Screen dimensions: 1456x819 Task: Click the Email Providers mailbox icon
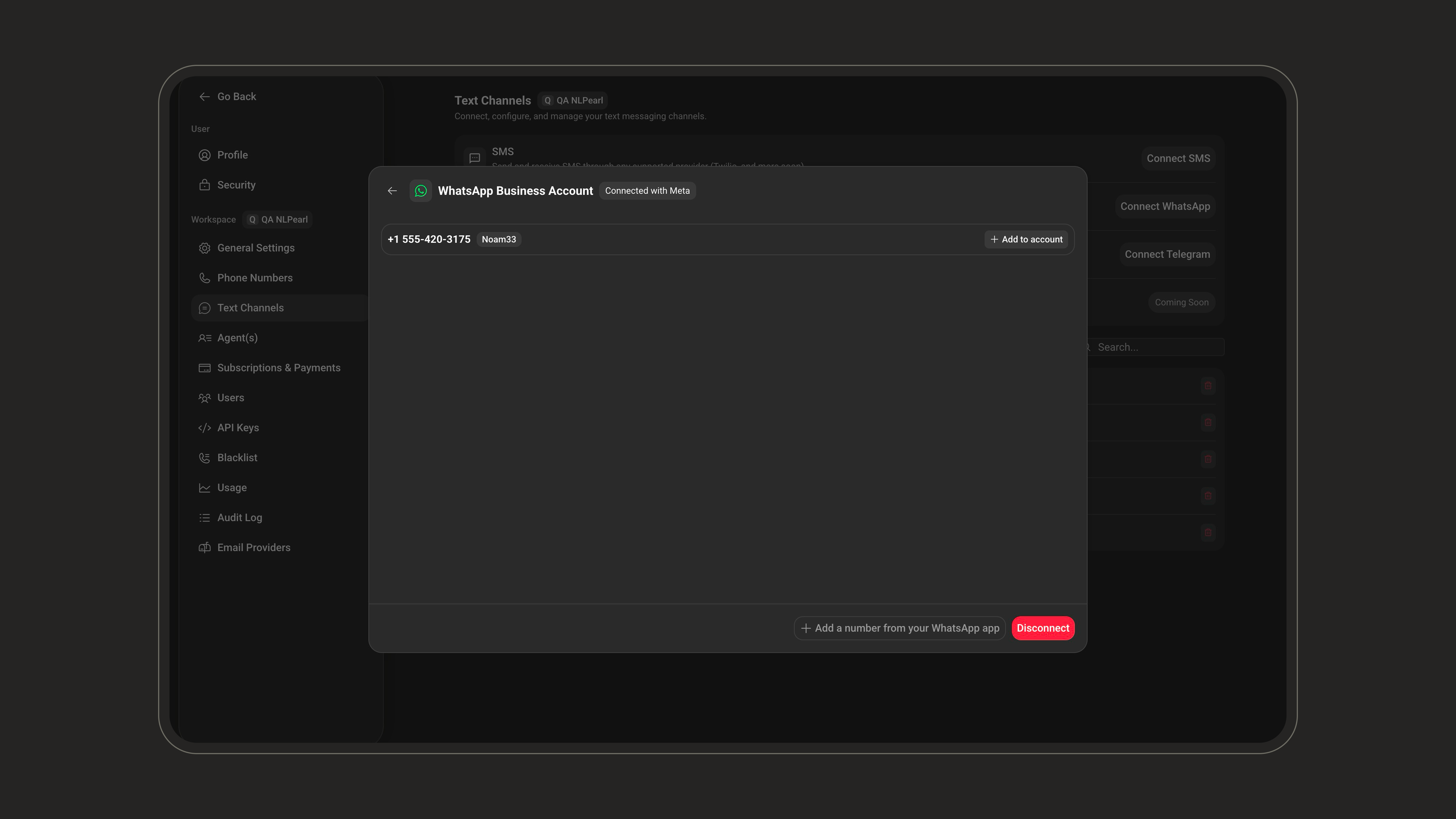[x=205, y=548]
